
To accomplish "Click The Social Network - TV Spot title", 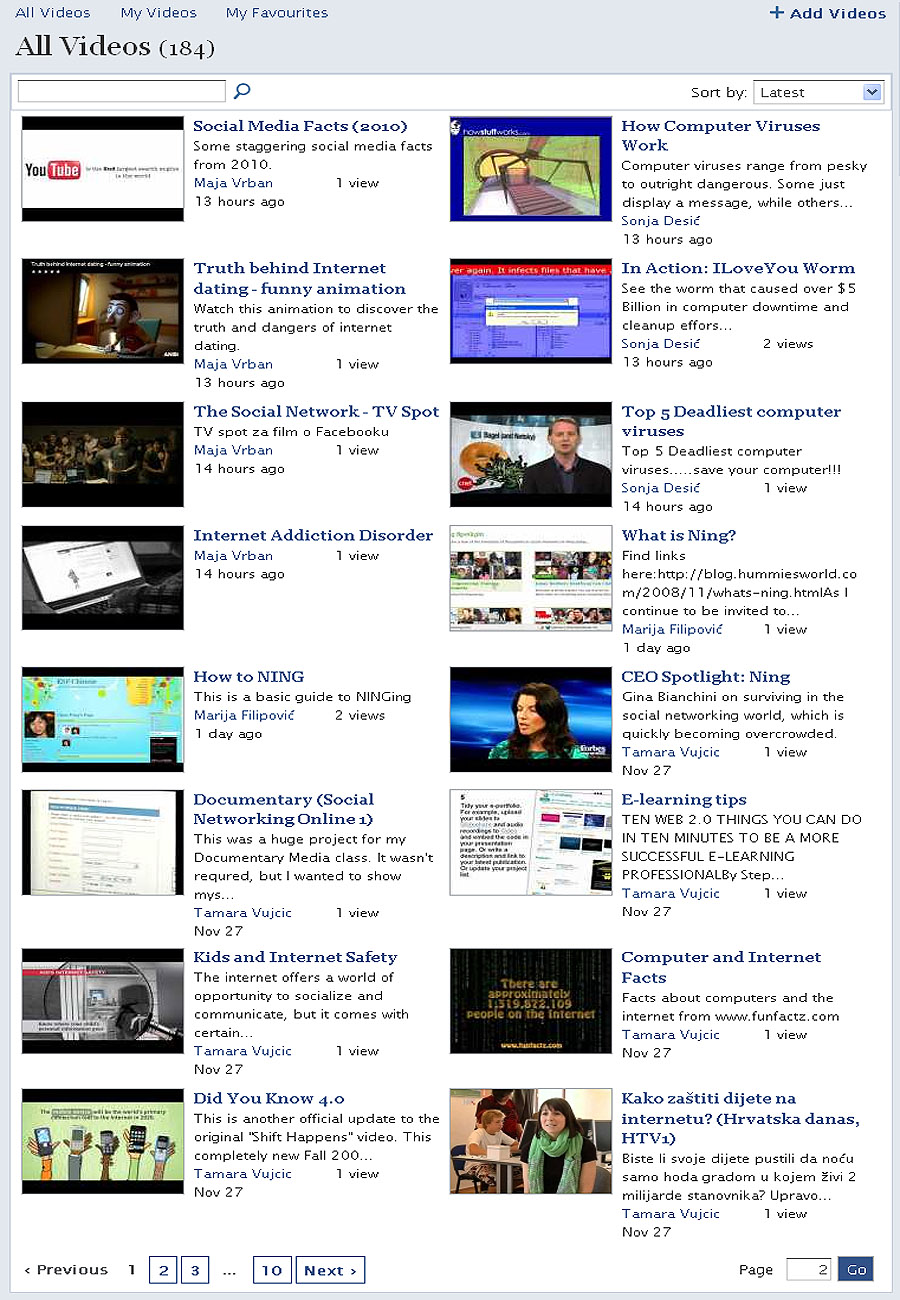I will pyautogui.click(x=316, y=411).
